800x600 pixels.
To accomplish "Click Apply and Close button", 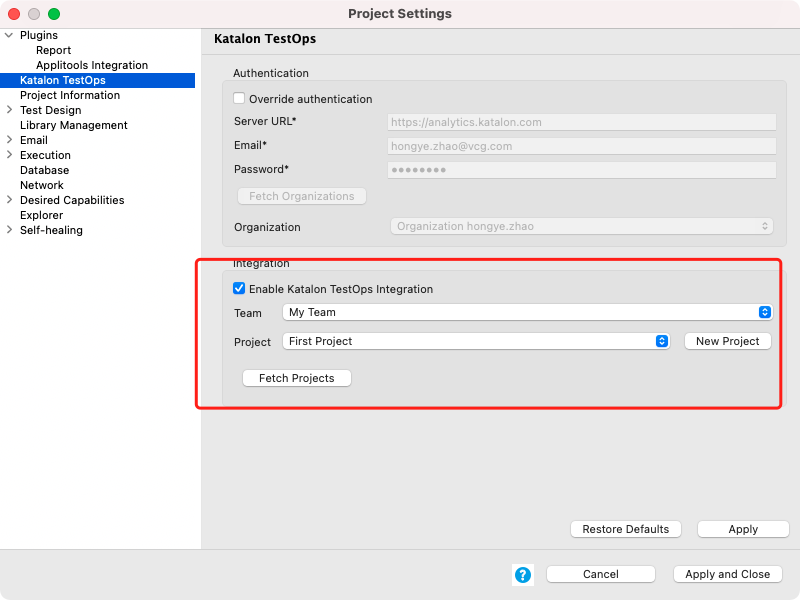I will [x=728, y=574].
